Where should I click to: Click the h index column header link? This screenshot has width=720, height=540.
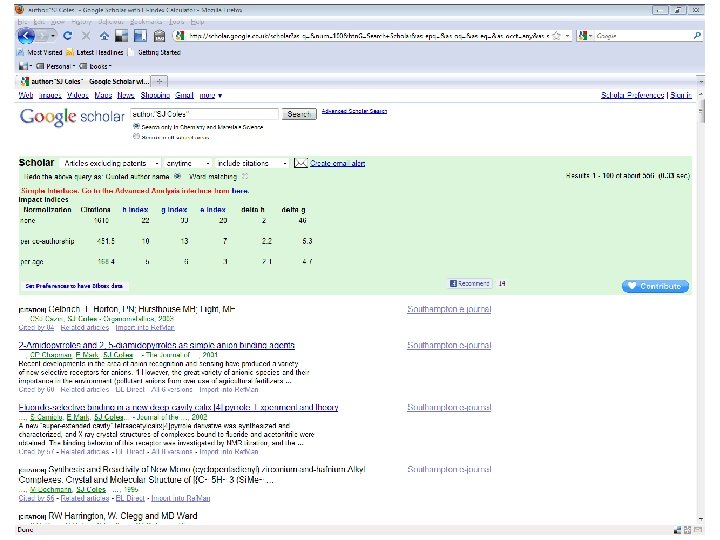(135, 209)
